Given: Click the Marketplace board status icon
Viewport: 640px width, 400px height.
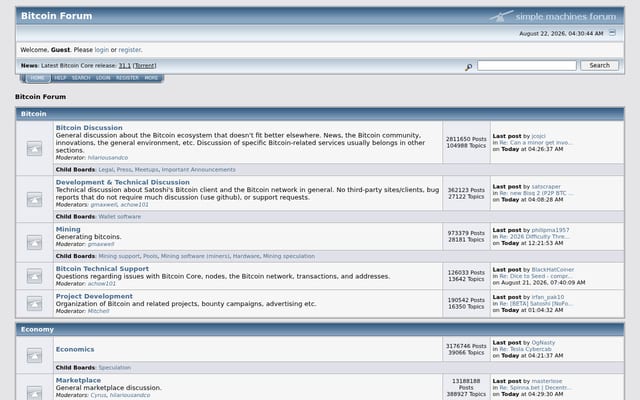Looking at the screenshot, I should click(x=34, y=393).
